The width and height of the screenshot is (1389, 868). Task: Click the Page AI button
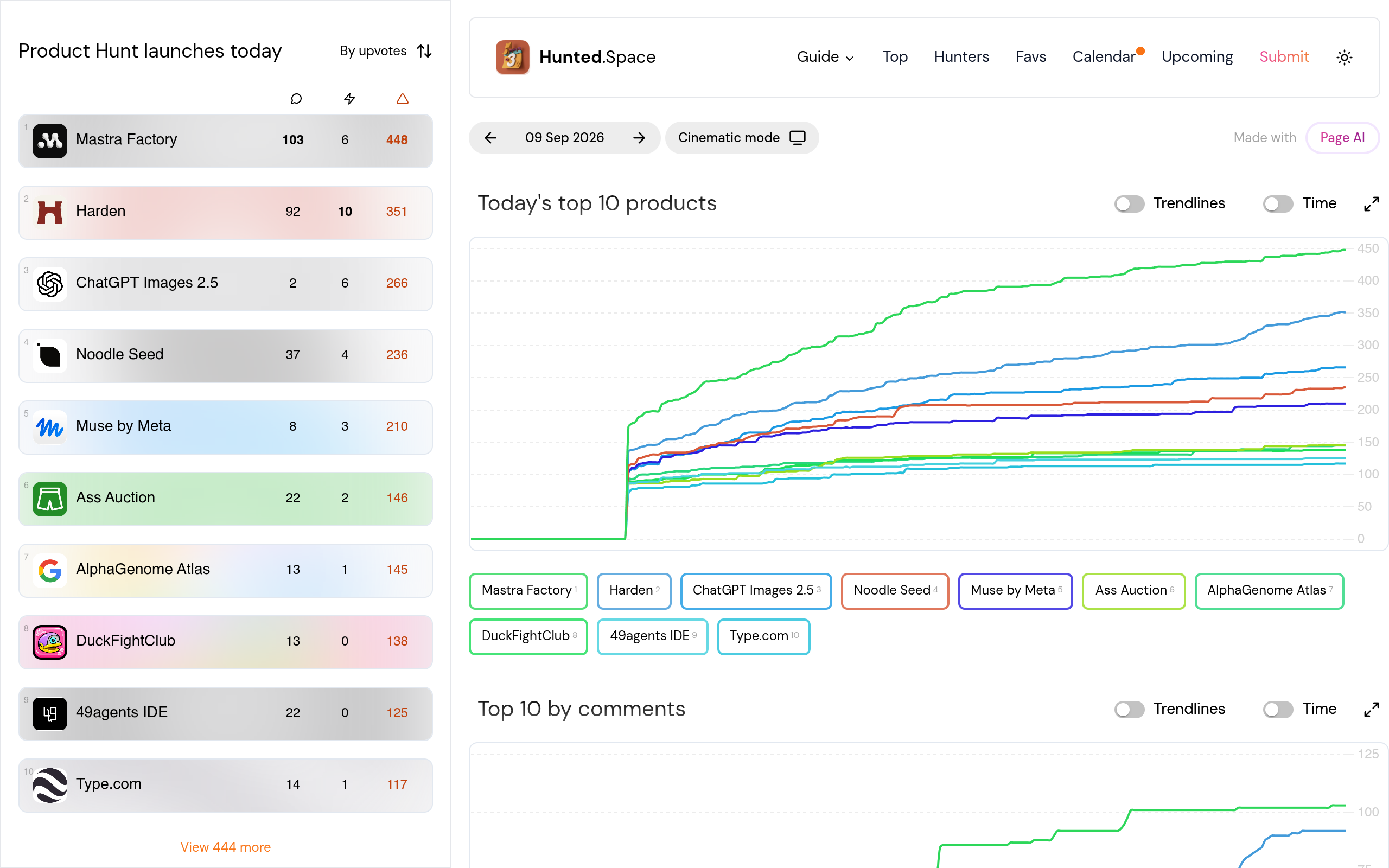pos(1342,138)
